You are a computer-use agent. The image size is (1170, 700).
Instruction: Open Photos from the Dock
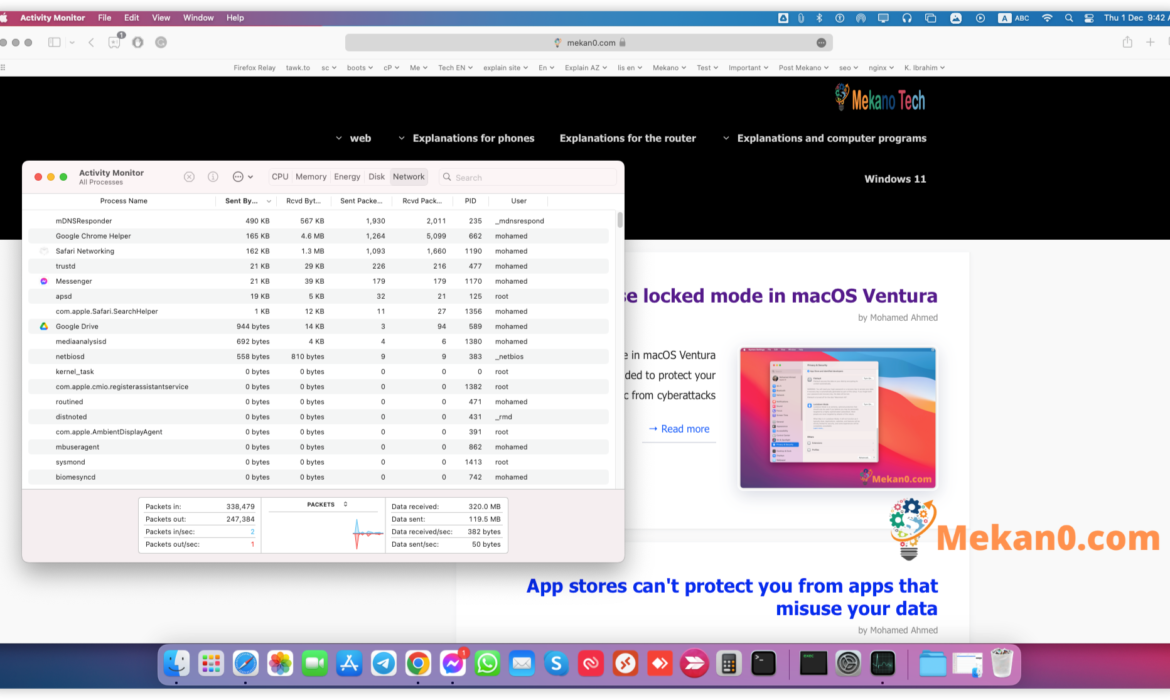tap(280, 663)
